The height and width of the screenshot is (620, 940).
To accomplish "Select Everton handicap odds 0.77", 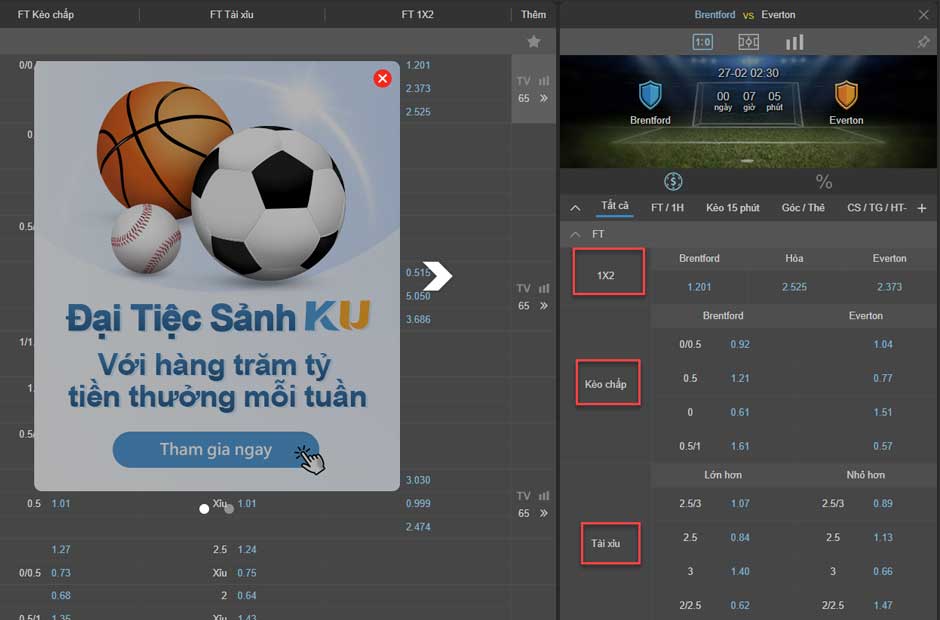I will tap(883, 378).
